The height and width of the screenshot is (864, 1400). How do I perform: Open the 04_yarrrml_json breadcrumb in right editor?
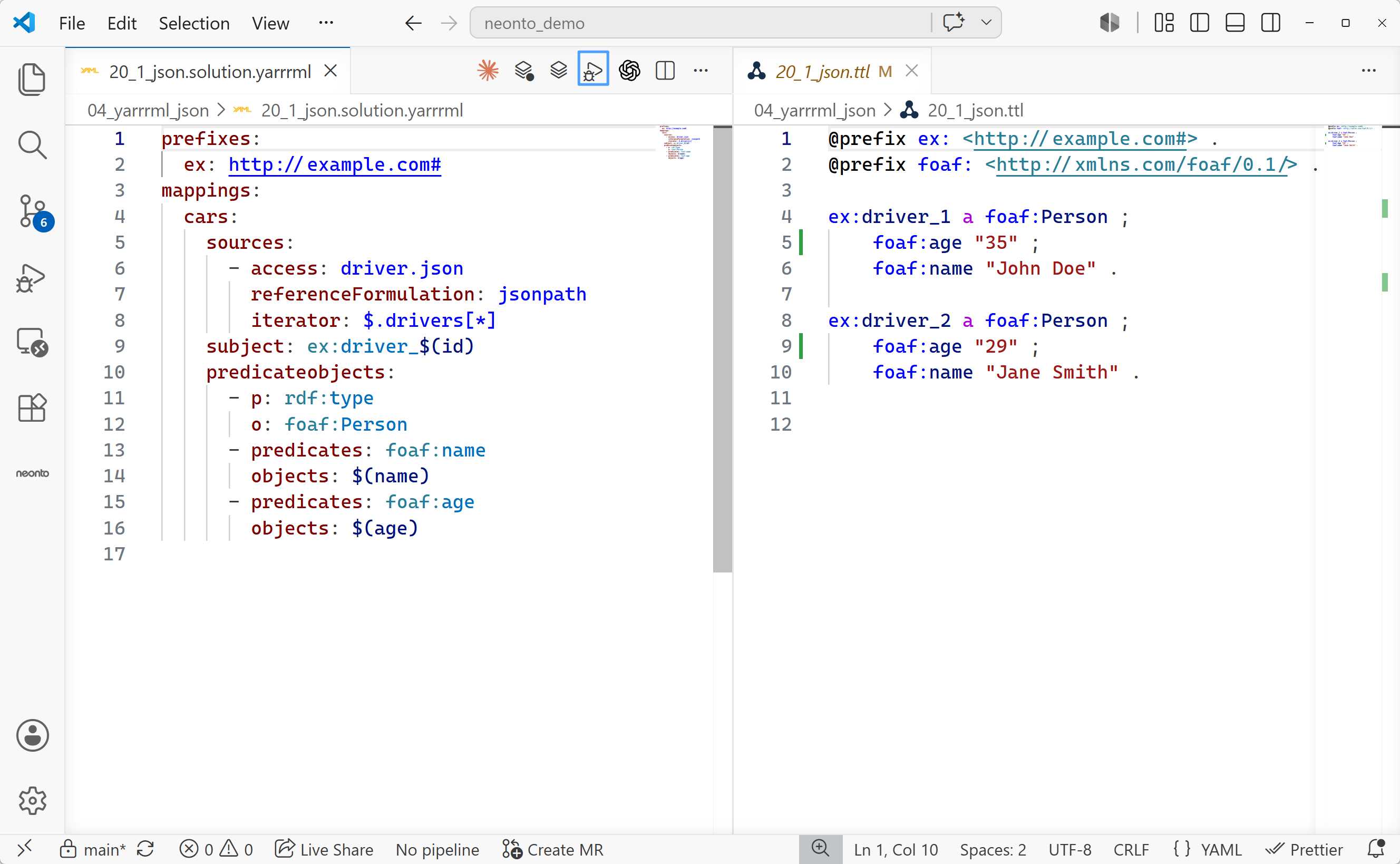click(814, 110)
